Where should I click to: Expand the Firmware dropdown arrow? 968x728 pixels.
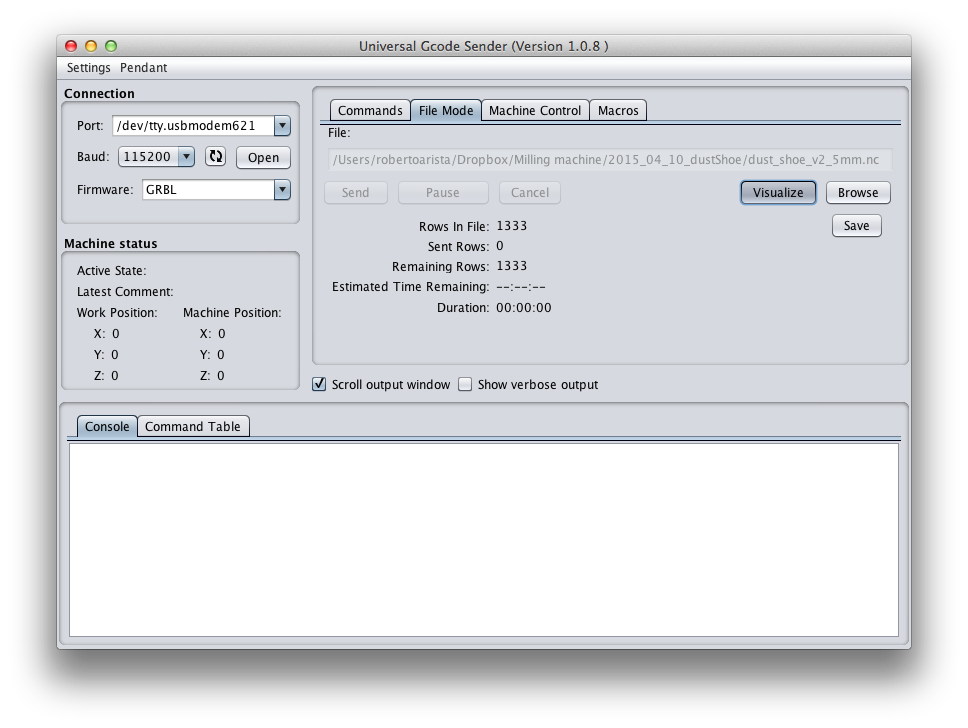coord(282,190)
